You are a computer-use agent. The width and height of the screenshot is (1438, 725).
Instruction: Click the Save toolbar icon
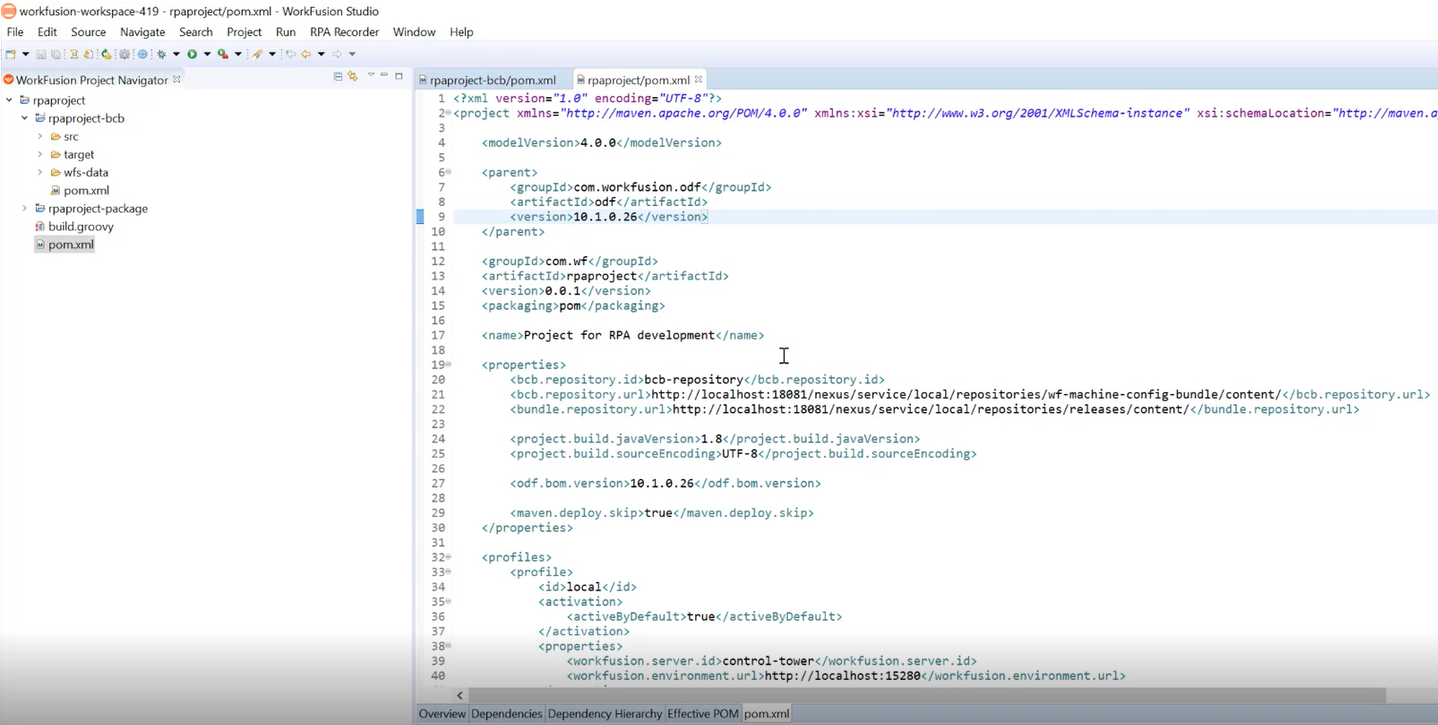coord(41,54)
